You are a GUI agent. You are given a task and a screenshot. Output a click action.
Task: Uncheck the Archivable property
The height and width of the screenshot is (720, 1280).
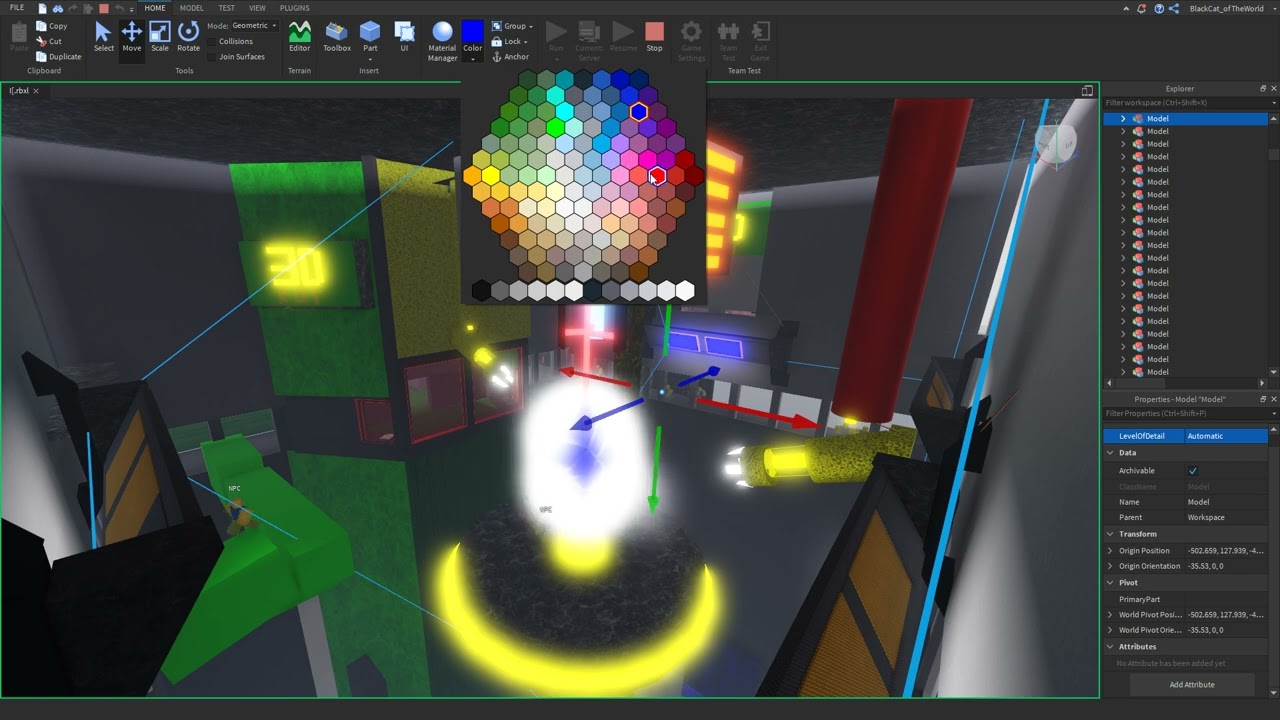pos(1193,471)
